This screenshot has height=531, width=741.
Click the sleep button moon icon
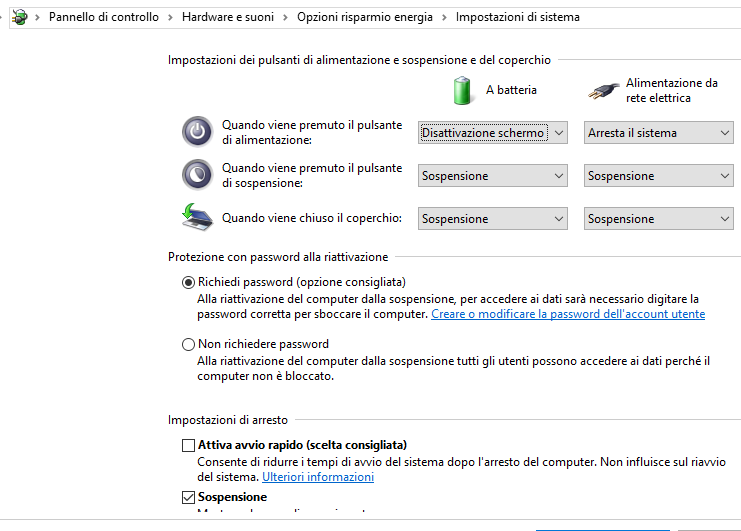point(197,175)
